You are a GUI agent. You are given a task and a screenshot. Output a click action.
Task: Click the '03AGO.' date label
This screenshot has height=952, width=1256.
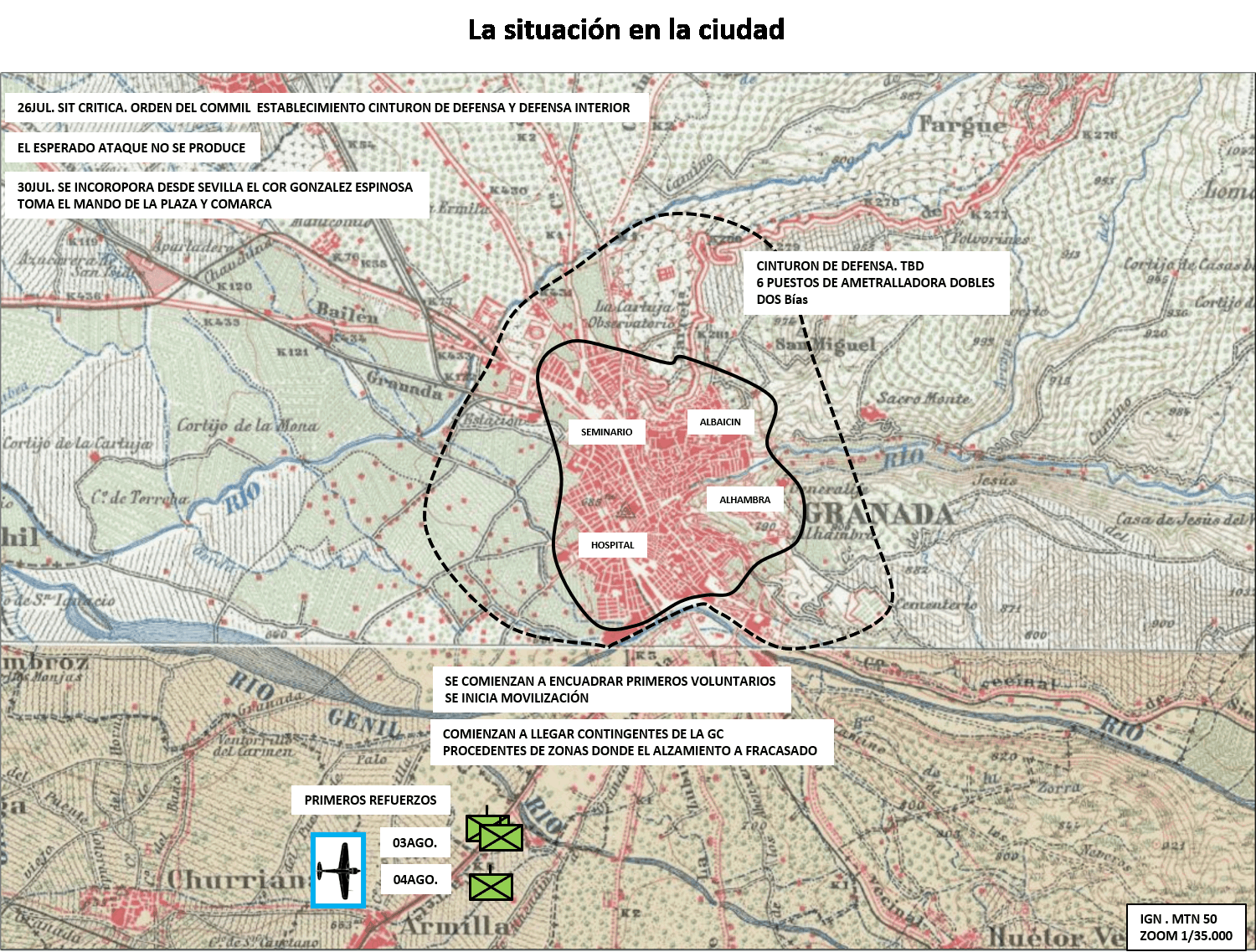tap(416, 843)
